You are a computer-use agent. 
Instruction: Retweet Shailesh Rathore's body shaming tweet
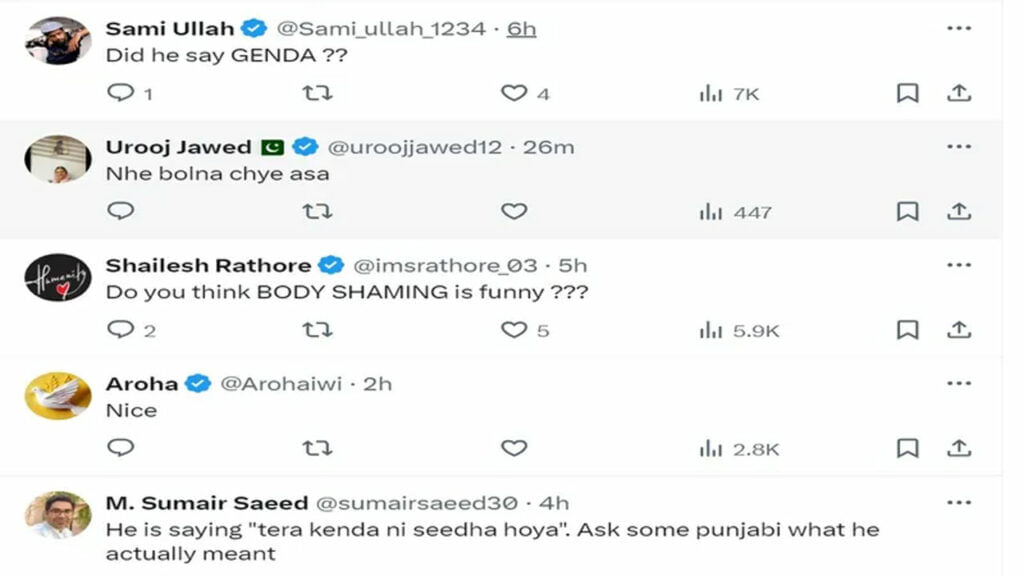pos(318,330)
